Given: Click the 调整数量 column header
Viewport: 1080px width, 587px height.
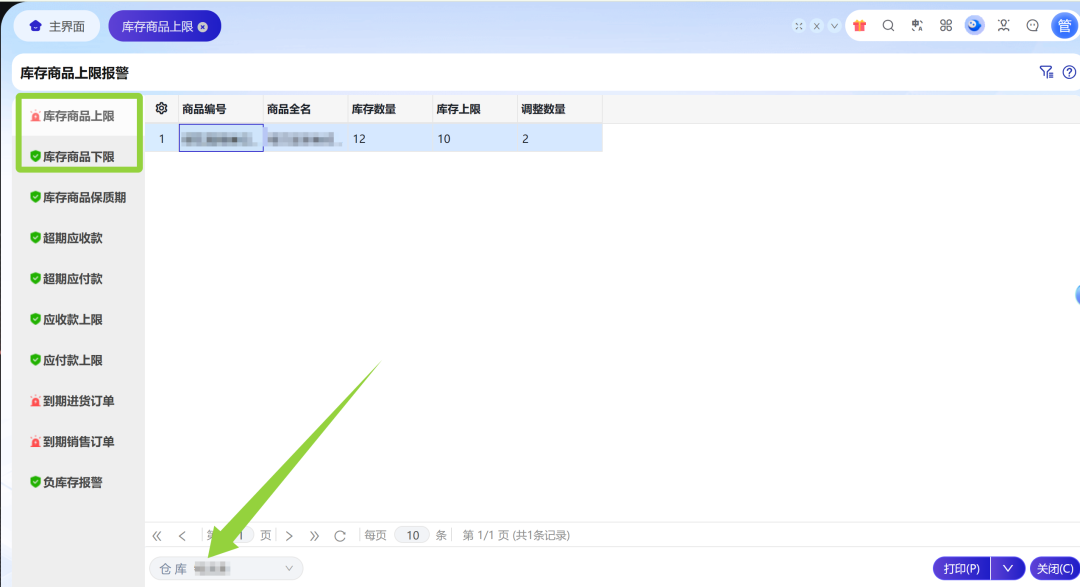Looking at the screenshot, I should tap(559, 109).
